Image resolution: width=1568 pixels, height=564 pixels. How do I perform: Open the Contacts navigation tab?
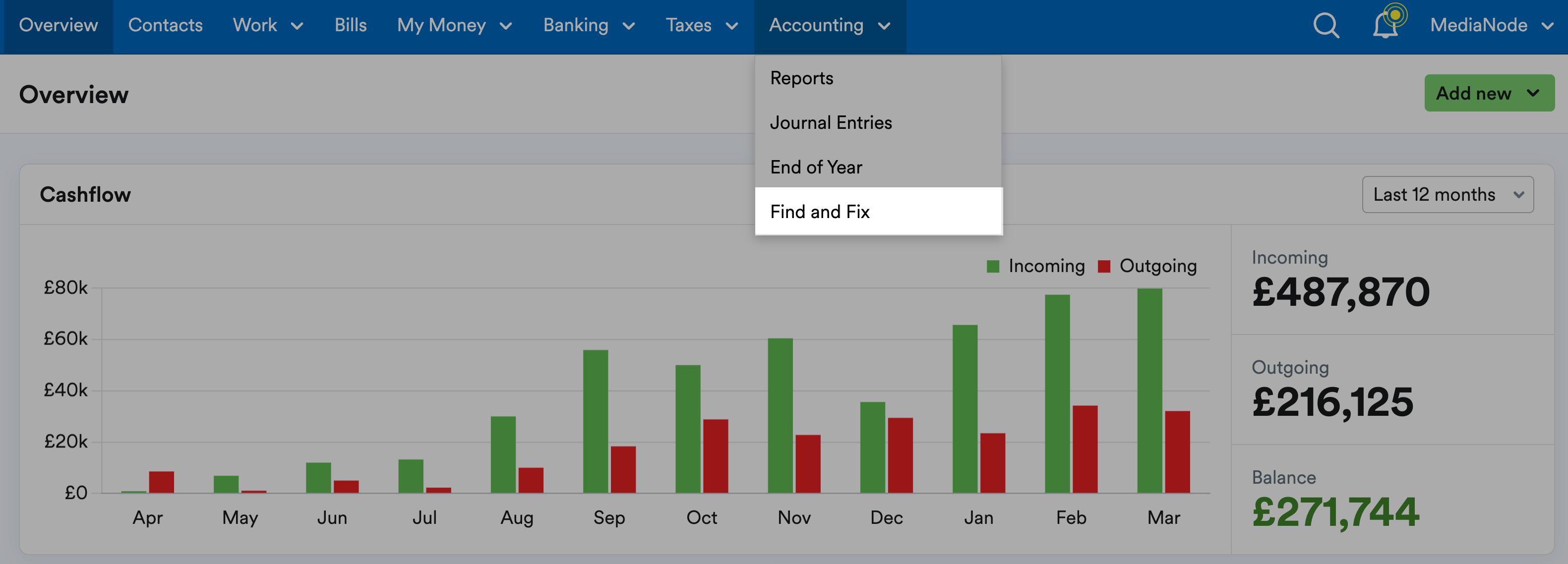point(165,25)
